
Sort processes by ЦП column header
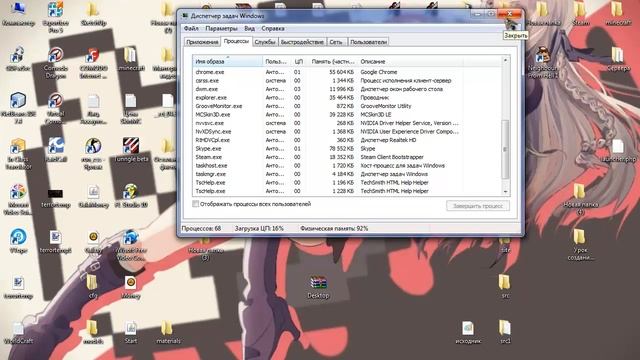coord(299,61)
